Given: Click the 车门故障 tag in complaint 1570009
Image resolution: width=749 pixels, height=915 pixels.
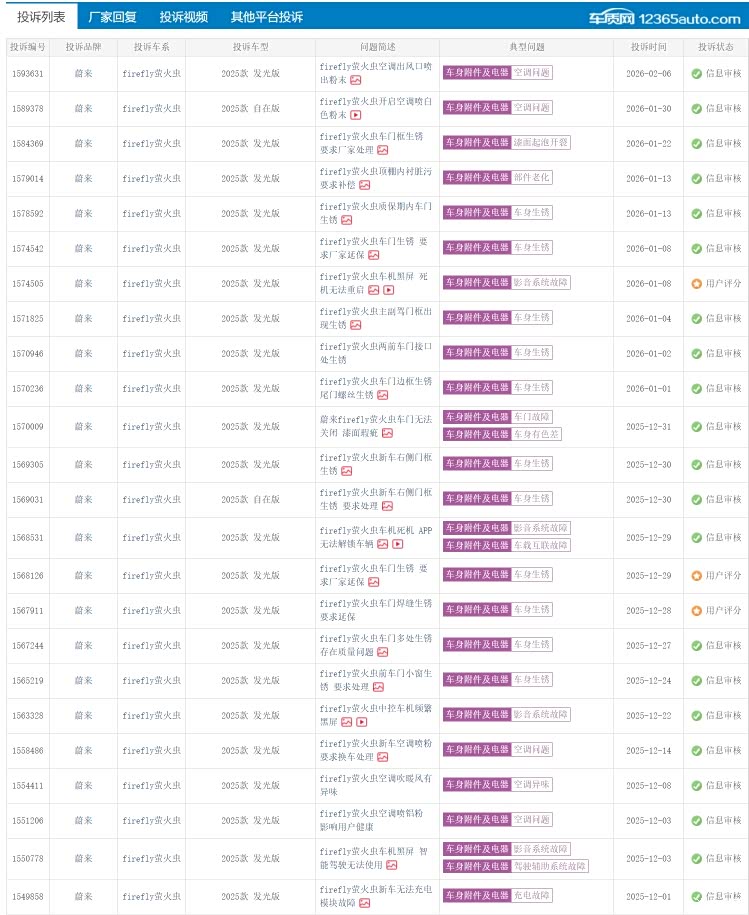Looking at the screenshot, I should [x=532, y=417].
